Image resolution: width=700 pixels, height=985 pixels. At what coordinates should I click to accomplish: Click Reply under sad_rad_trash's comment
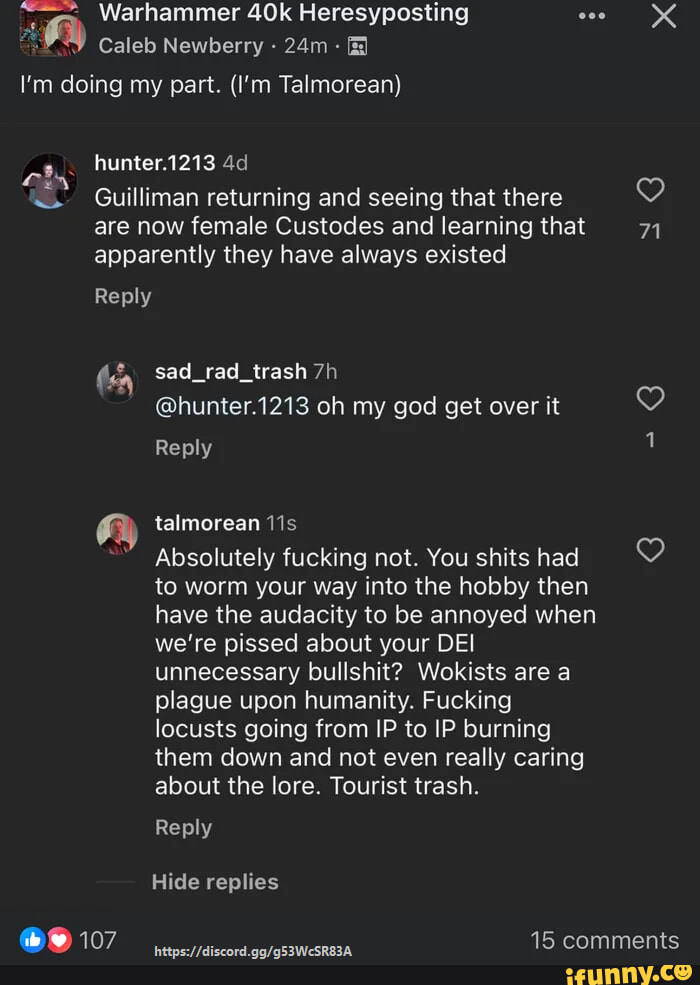pos(183,447)
